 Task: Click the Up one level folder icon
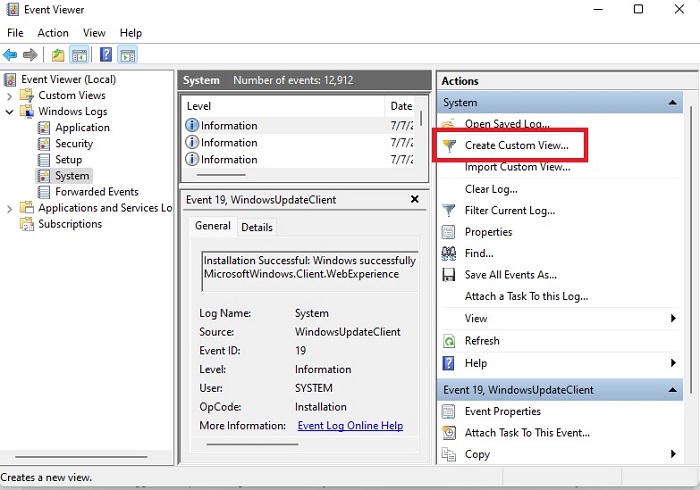58,55
